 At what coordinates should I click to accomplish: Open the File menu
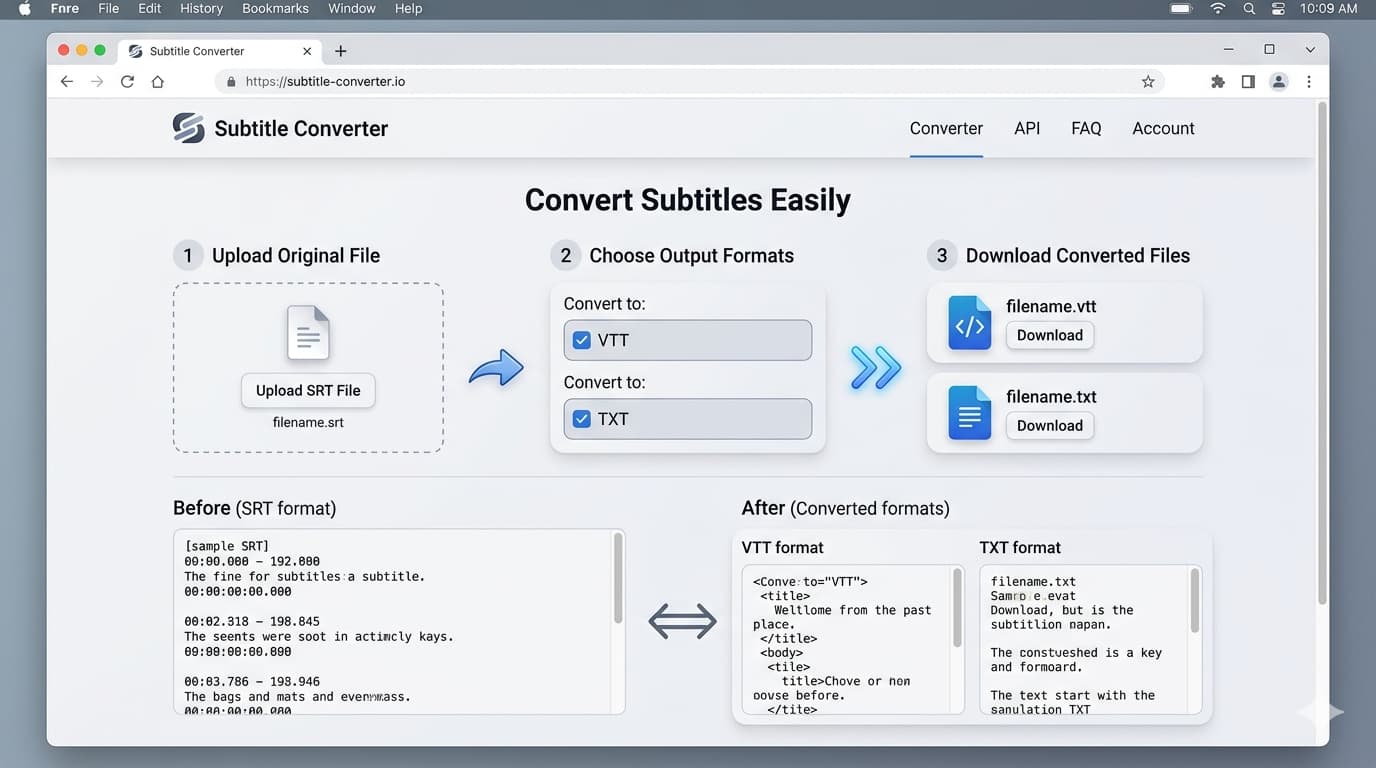(x=109, y=8)
